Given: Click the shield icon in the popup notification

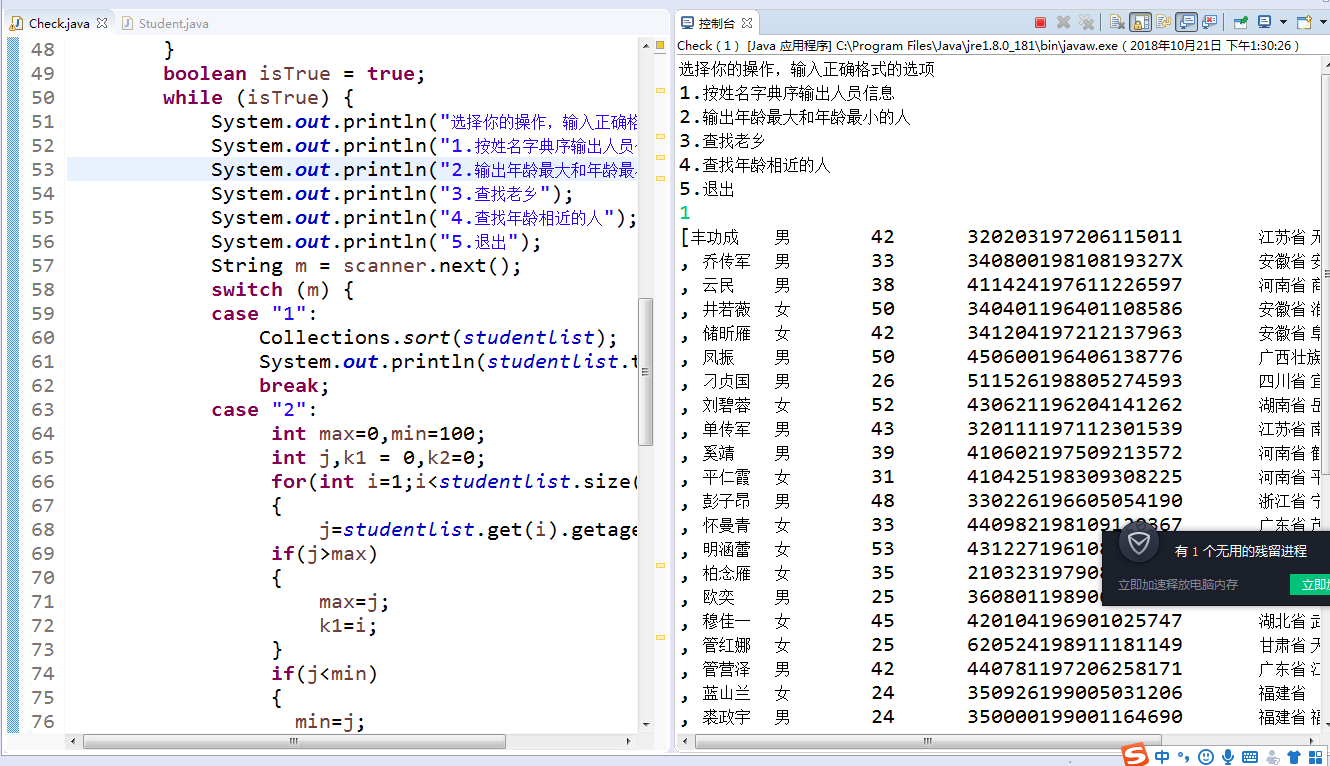Looking at the screenshot, I should (1138, 544).
